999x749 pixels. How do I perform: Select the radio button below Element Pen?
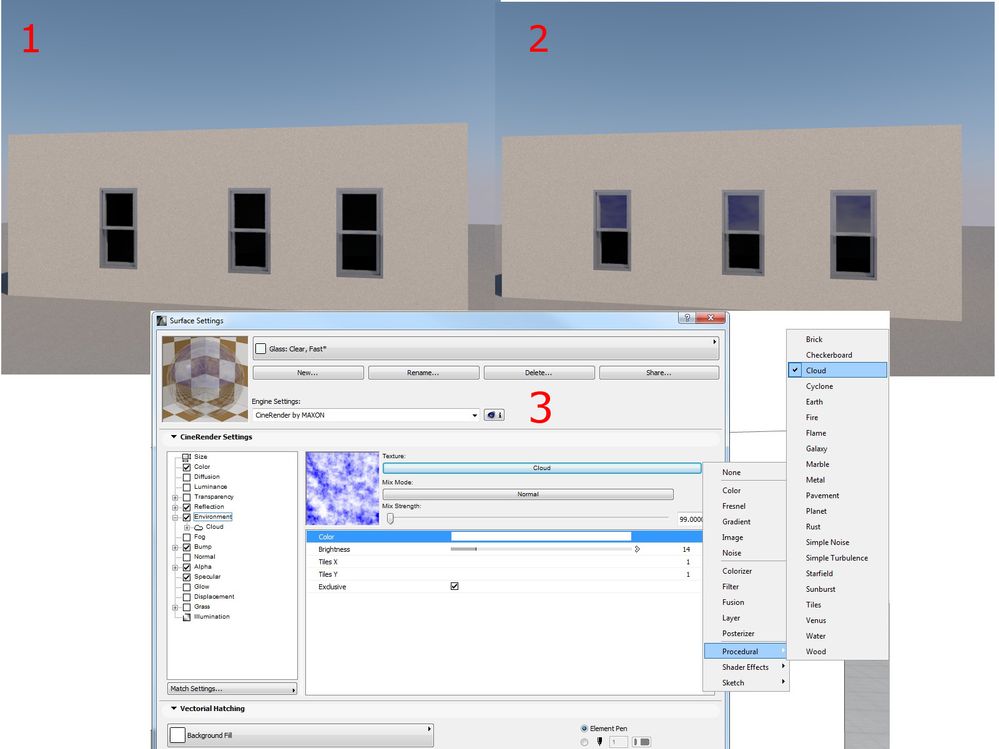(584, 742)
